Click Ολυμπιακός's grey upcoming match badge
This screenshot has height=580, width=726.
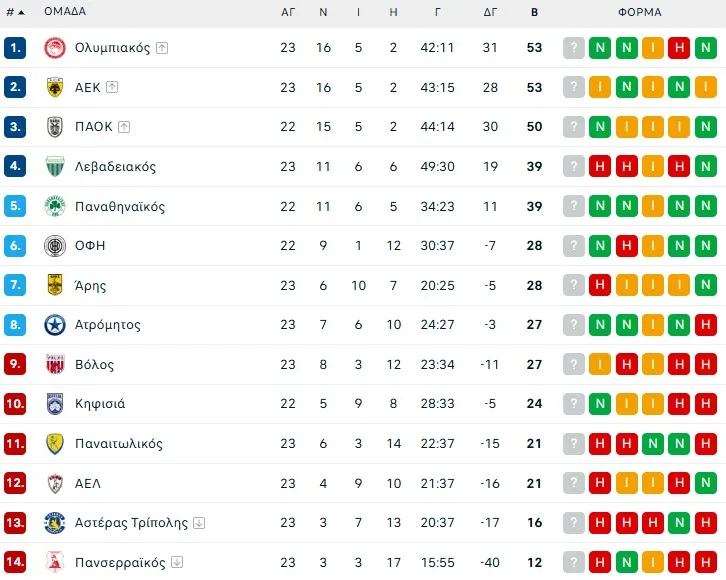coord(574,48)
